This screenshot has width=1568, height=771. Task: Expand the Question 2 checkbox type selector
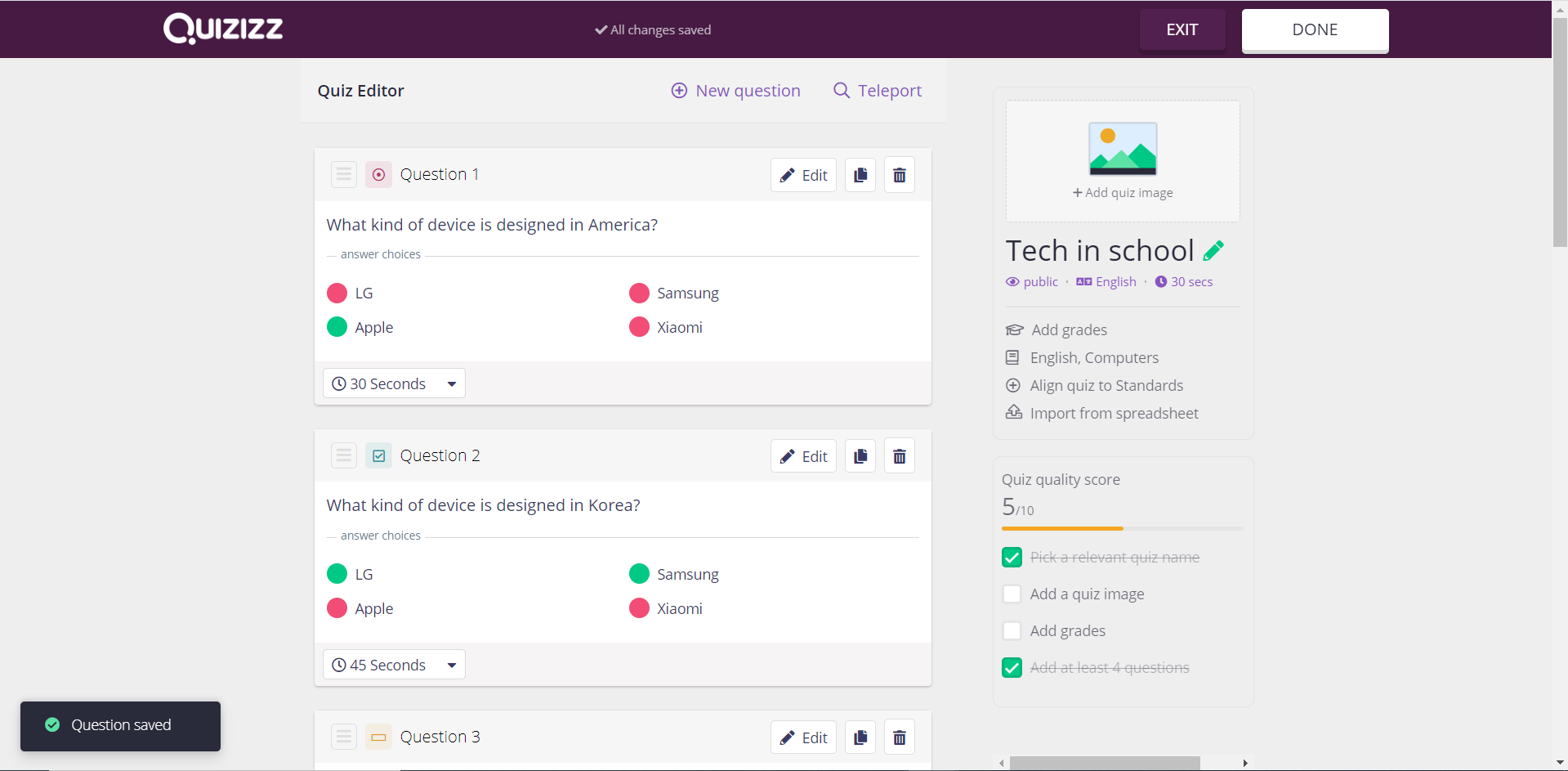tap(378, 455)
